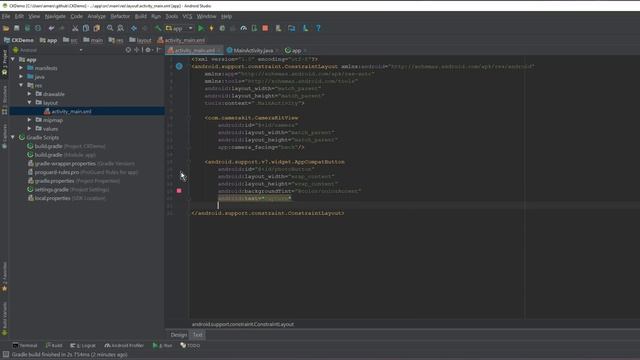Collapse the layout folder
The width and height of the screenshot is (640, 360).
click(29, 102)
